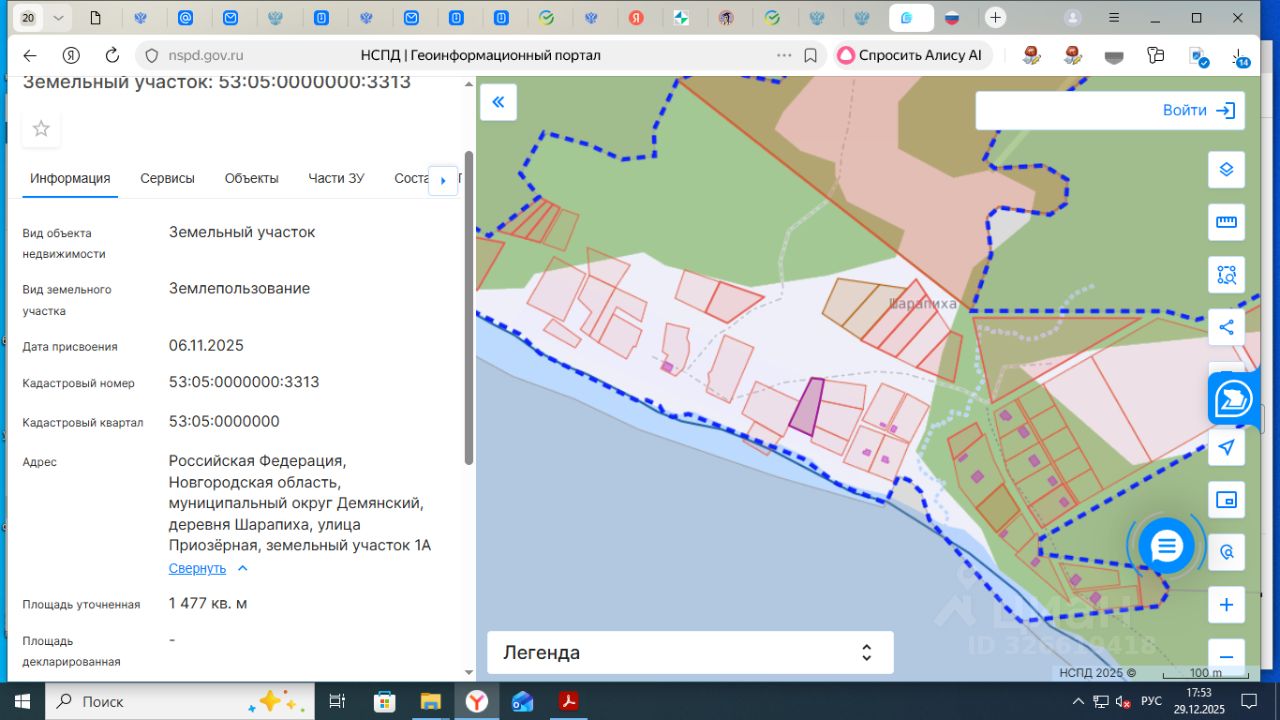
Task: Launch Yandex Browser from the taskbar
Action: point(476,701)
